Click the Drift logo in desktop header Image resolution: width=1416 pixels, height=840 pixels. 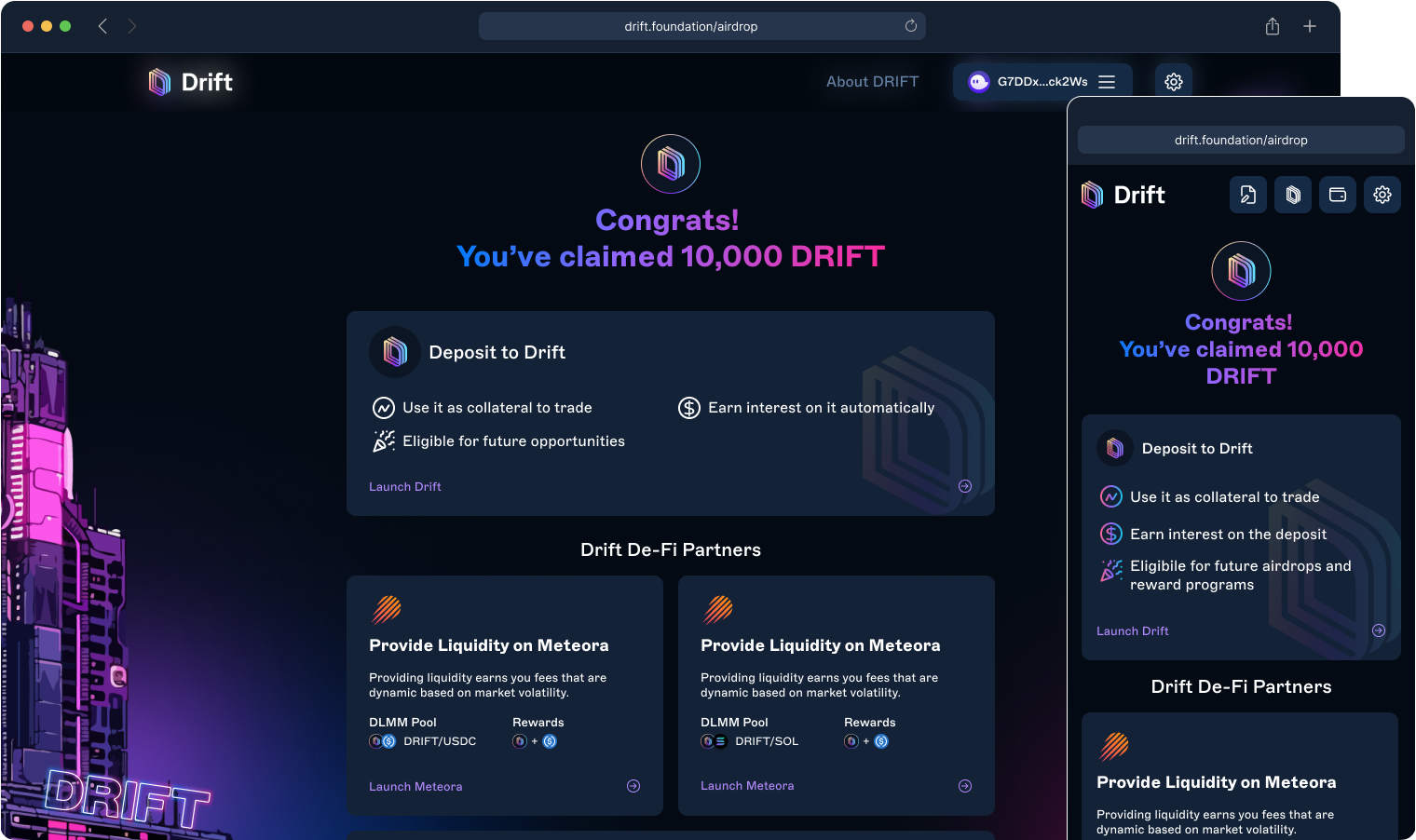pos(191,82)
